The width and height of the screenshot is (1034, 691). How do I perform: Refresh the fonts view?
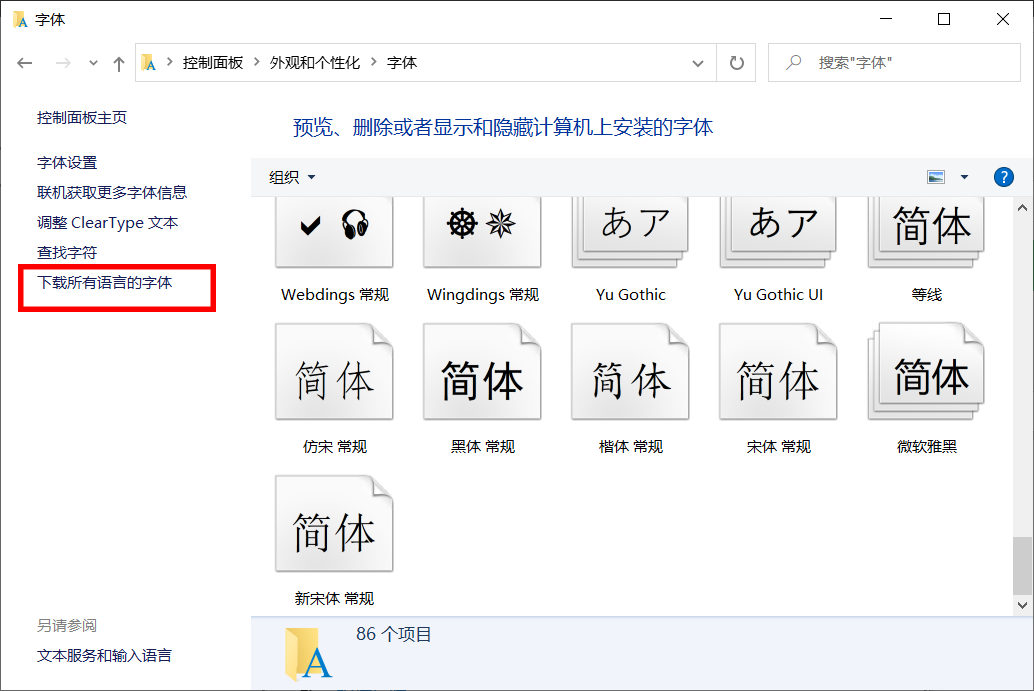(737, 62)
